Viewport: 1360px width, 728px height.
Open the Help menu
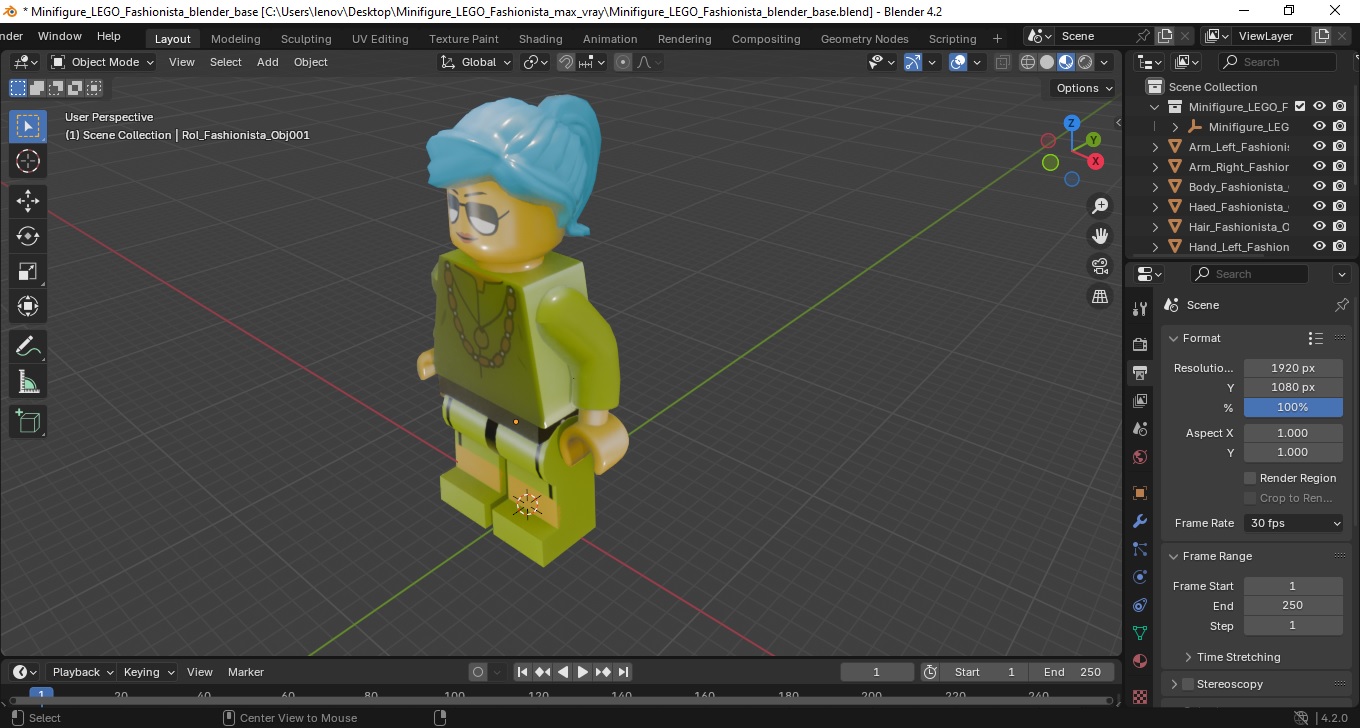(109, 36)
